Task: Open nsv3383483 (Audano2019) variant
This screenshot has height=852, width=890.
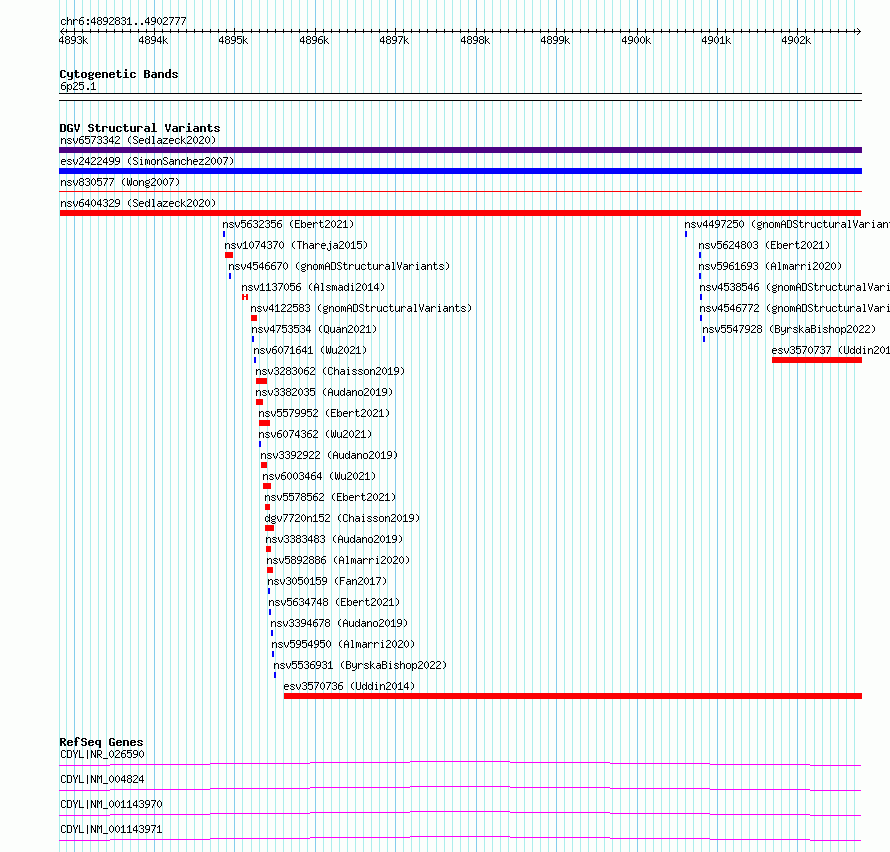Action: tap(334, 539)
